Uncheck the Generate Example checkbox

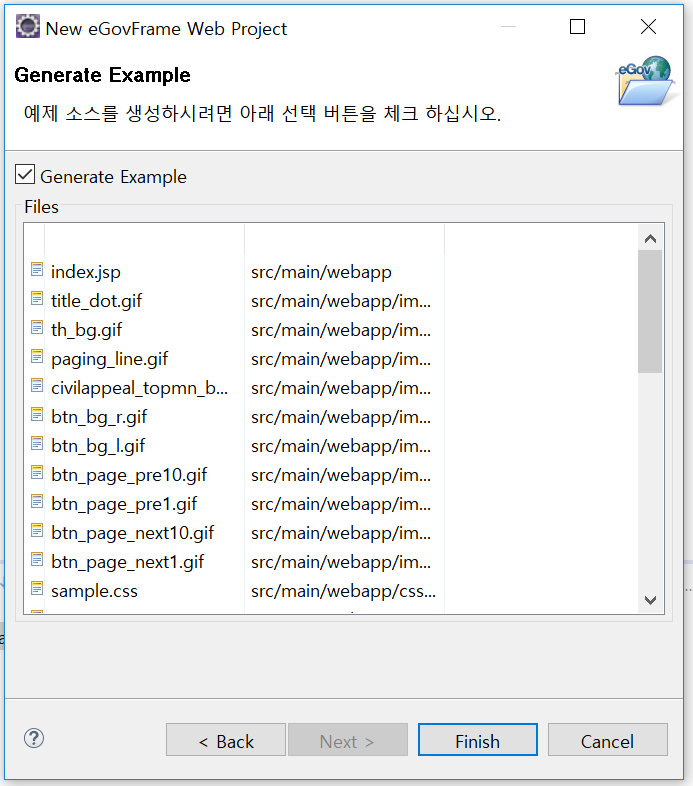(25, 175)
